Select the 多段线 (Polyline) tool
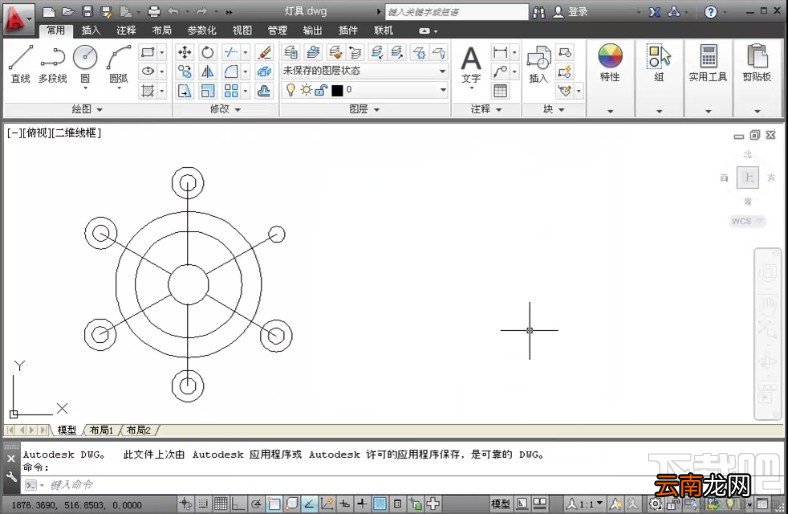The height and width of the screenshot is (514, 788). tap(52, 64)
